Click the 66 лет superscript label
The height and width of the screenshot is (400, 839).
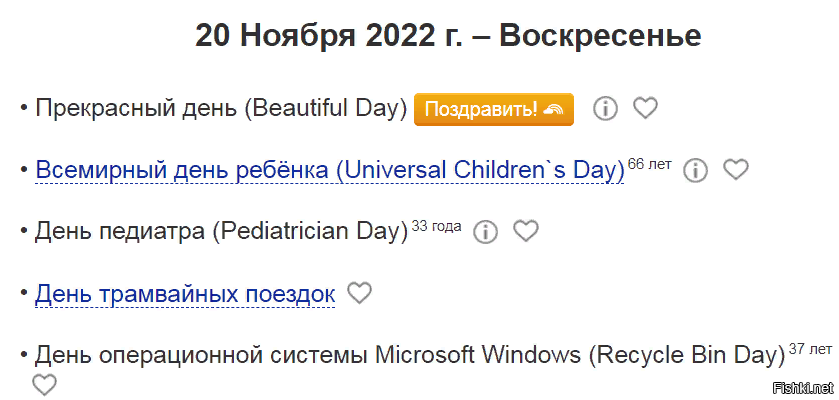(x=650, y=164)
